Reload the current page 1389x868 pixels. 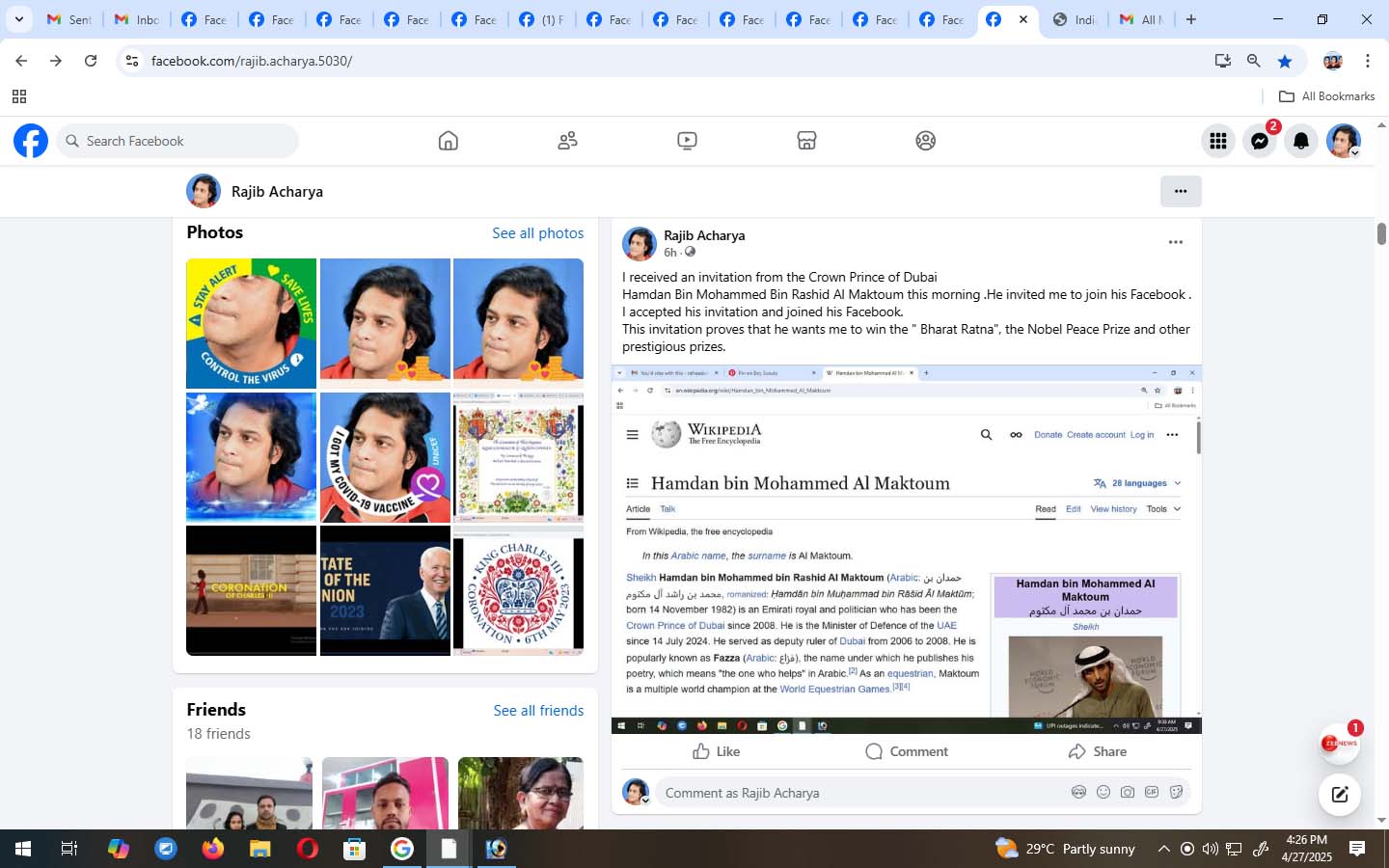tap(91, 61)
